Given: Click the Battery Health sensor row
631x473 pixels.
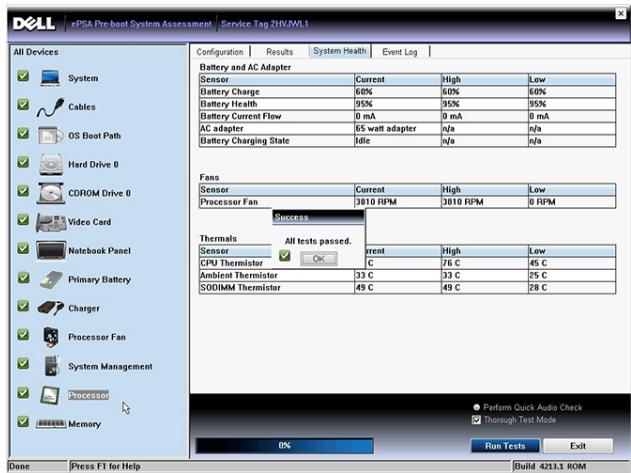Looking at the screenshot, I should (407, 104).
